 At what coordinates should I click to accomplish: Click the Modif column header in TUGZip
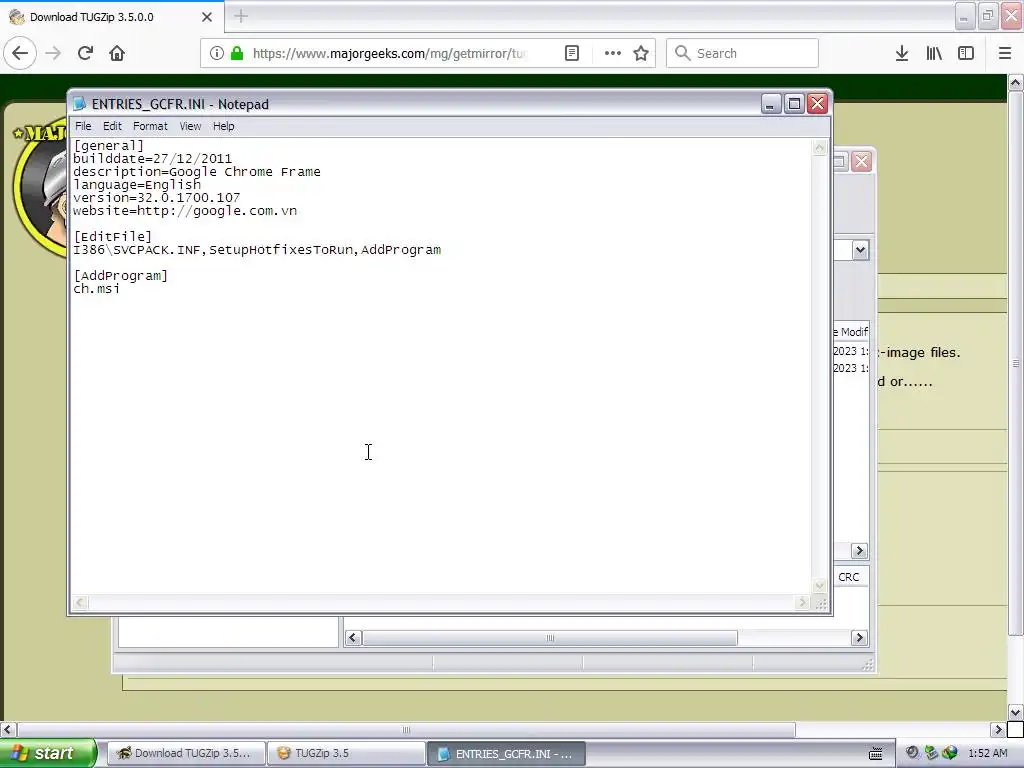[x=851, y=332]
